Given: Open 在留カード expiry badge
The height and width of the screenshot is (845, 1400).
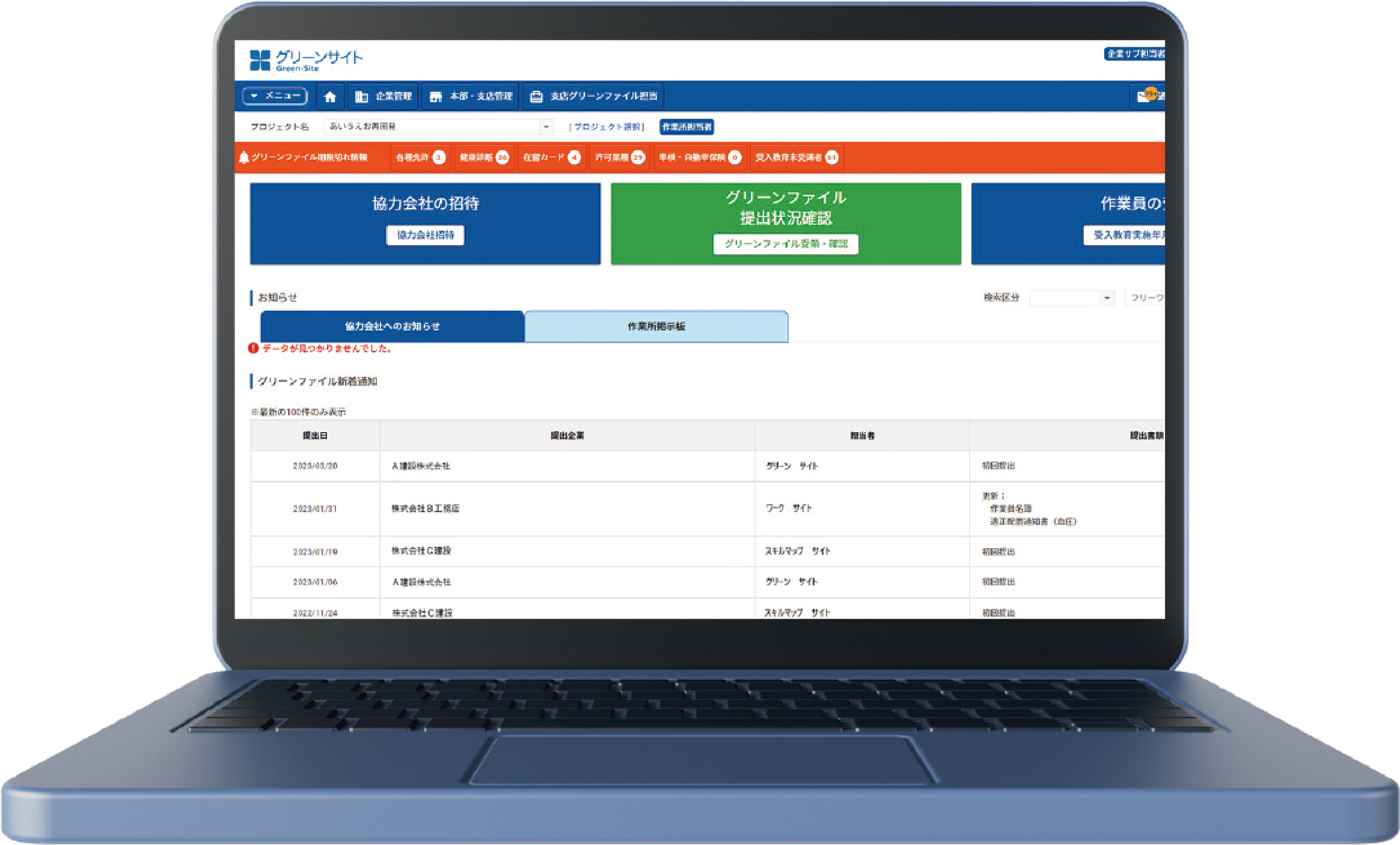Looking at the screenshot, I should [551, 157].
